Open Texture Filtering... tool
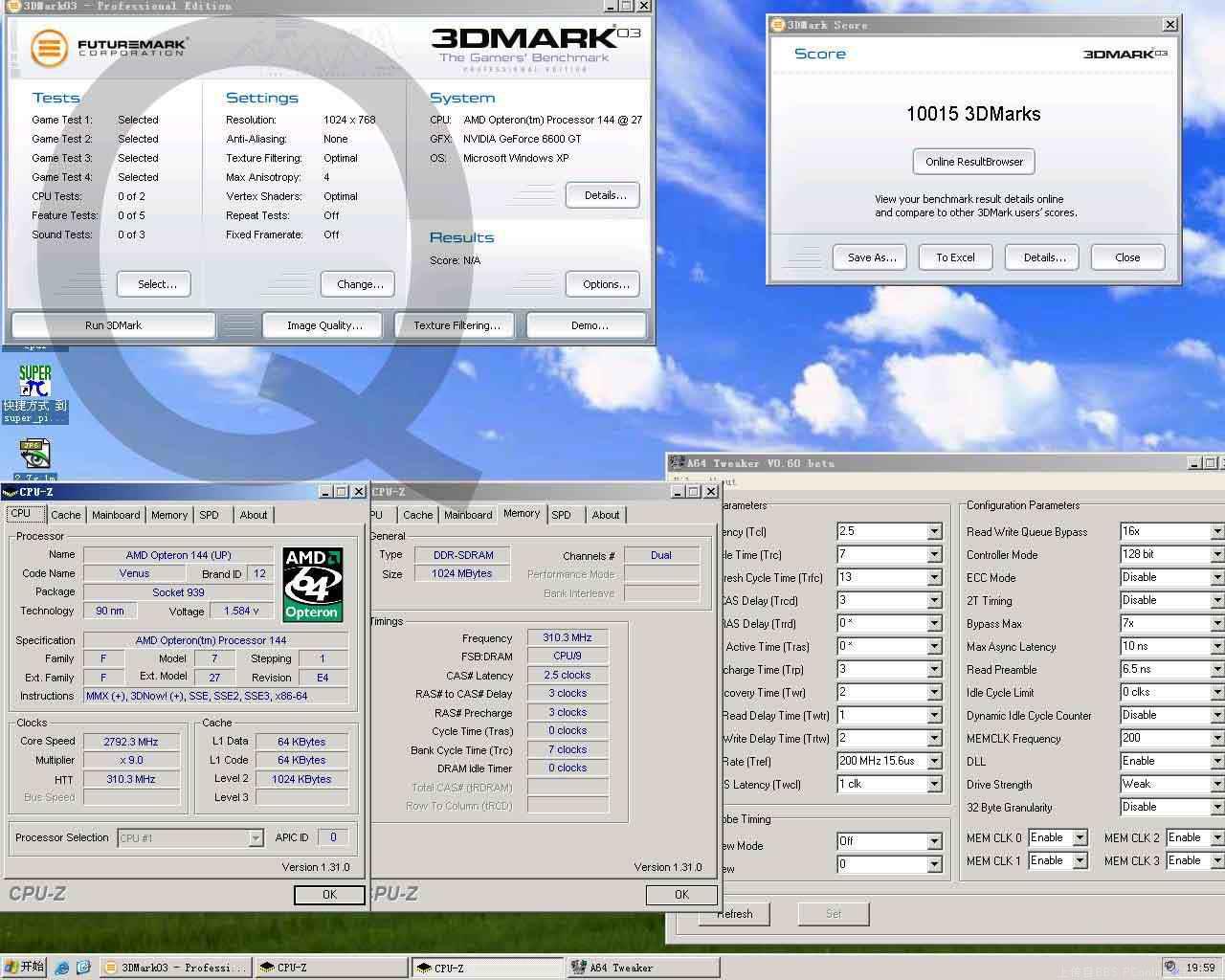 [x=455, y=325]
